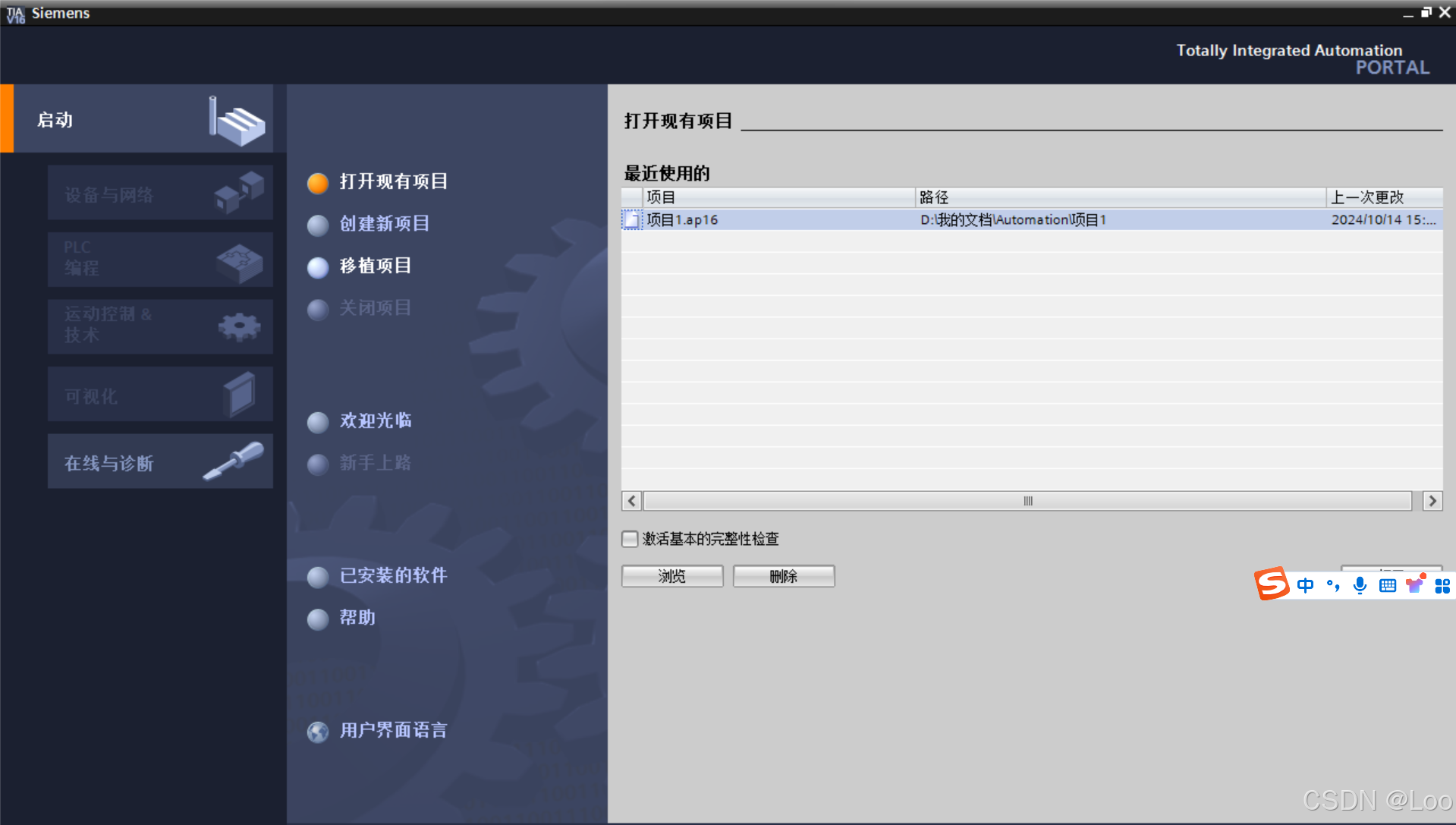Click the path D:\我的文档\Automation\项目1
This screenshot has height=825, width=1456.
tap(1013, 220)
